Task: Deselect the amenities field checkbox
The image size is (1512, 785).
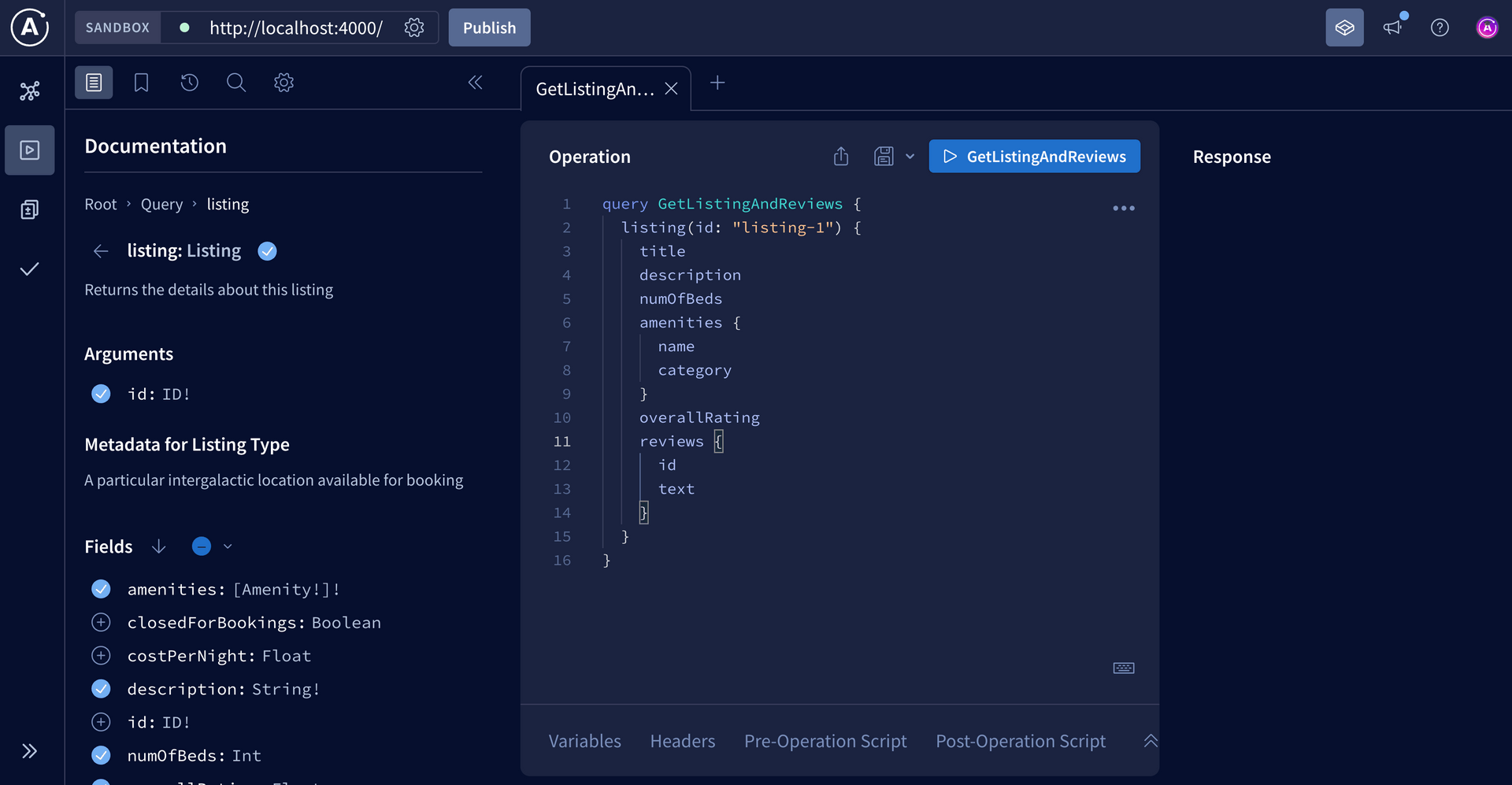Action: point(101,589)
